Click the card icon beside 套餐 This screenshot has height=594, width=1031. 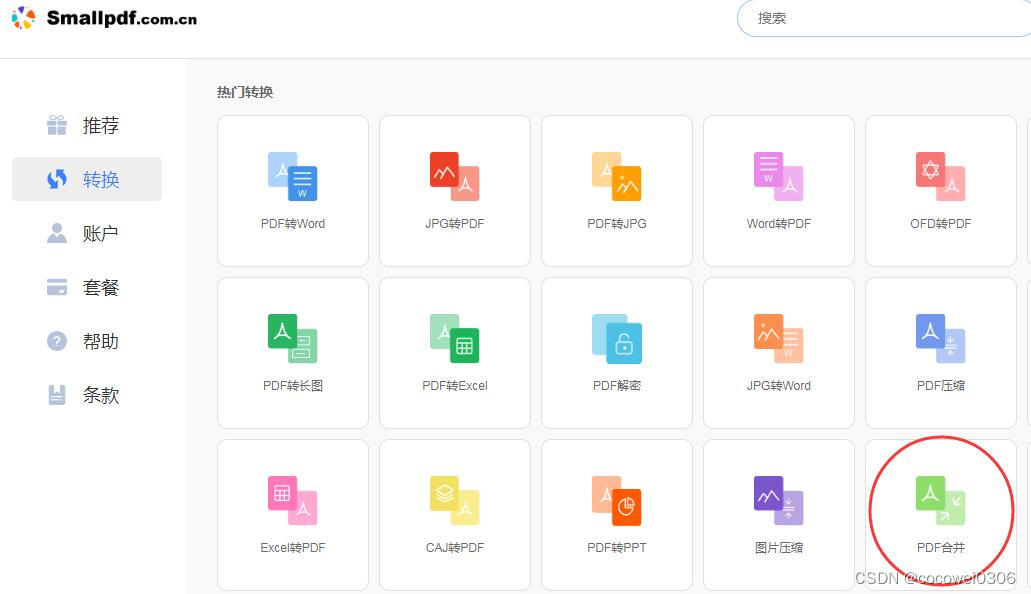[57, 287]
